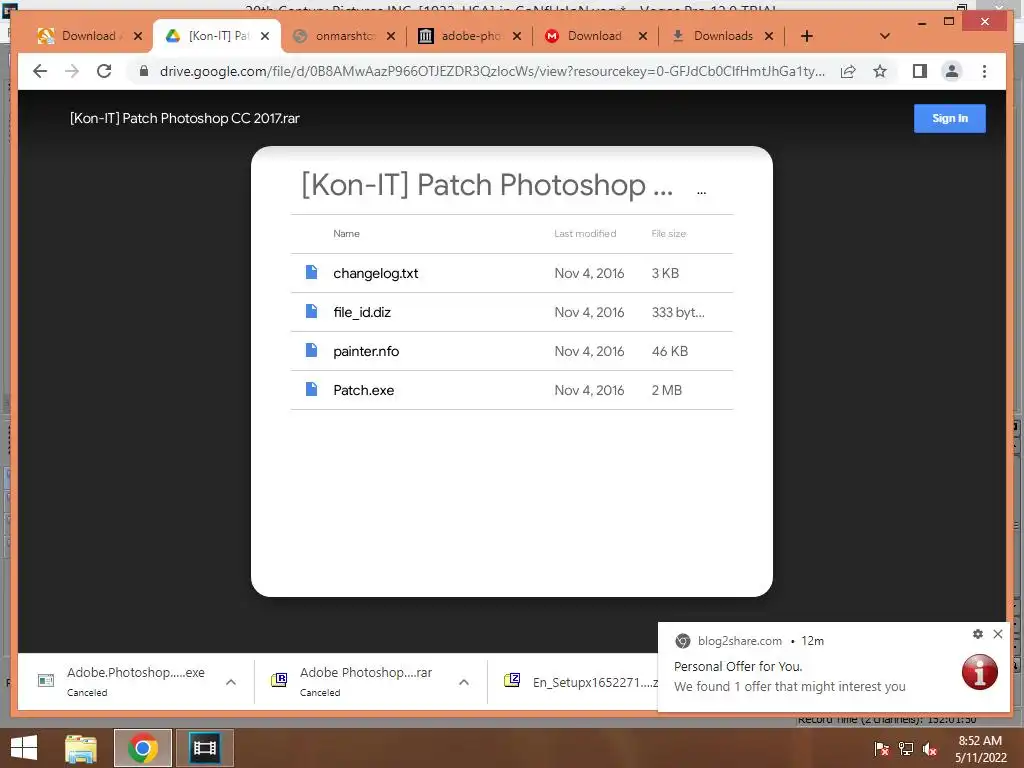Click the file icon next to painter.nfo

tap(312, 351)
